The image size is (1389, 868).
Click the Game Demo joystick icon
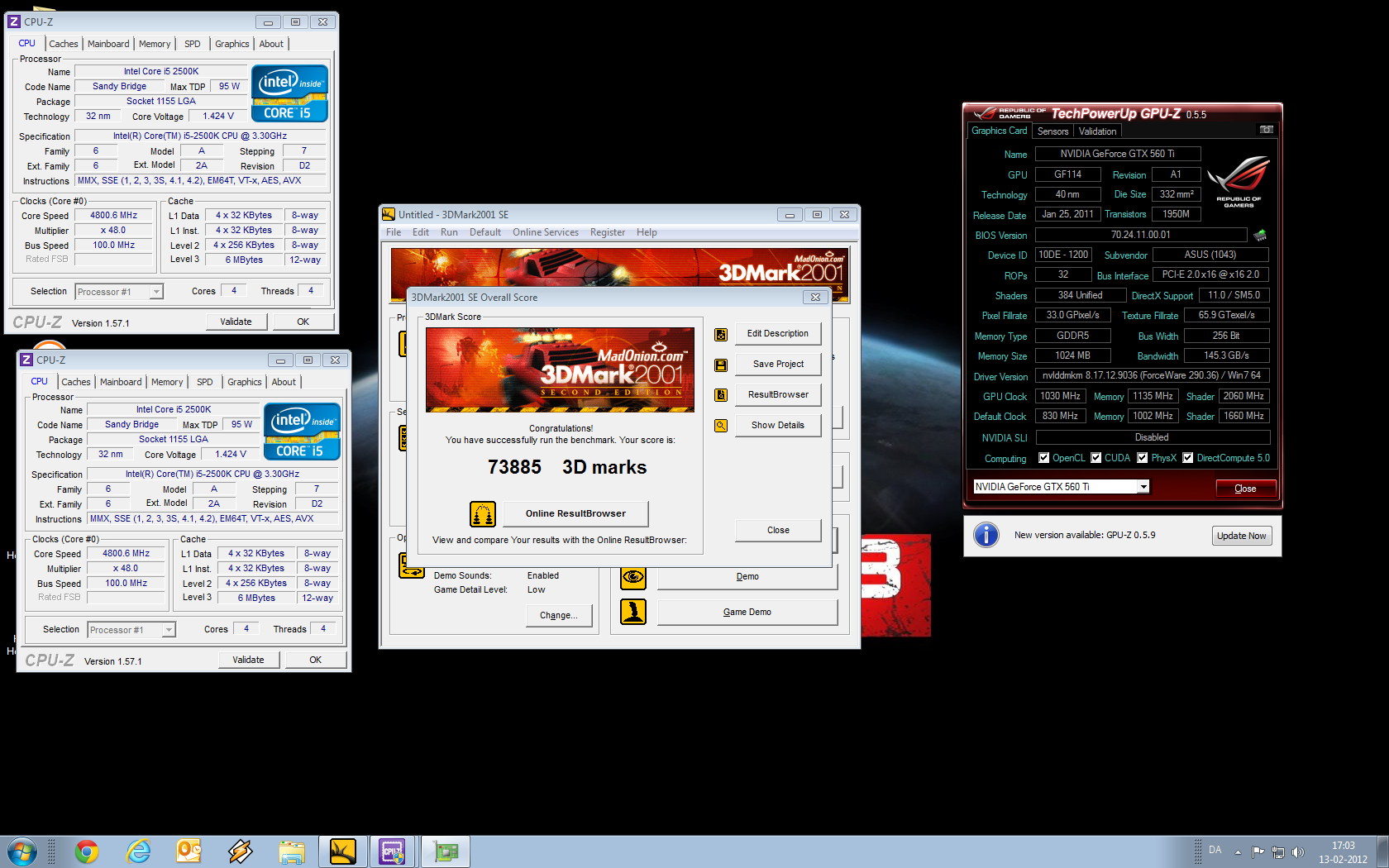633,612
